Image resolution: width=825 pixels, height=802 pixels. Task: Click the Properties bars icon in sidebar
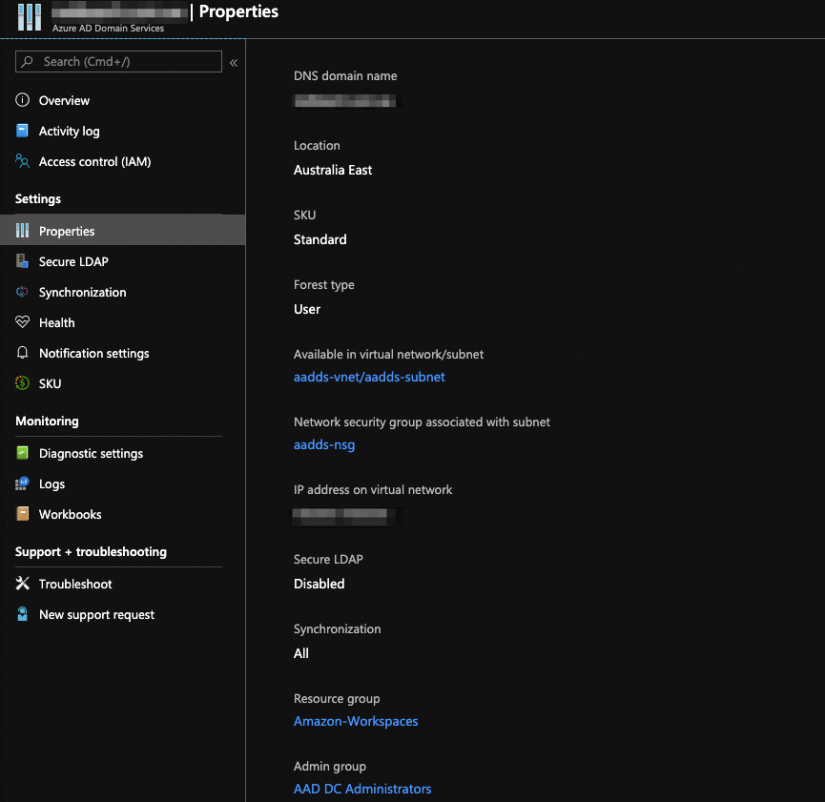[22, 230]
